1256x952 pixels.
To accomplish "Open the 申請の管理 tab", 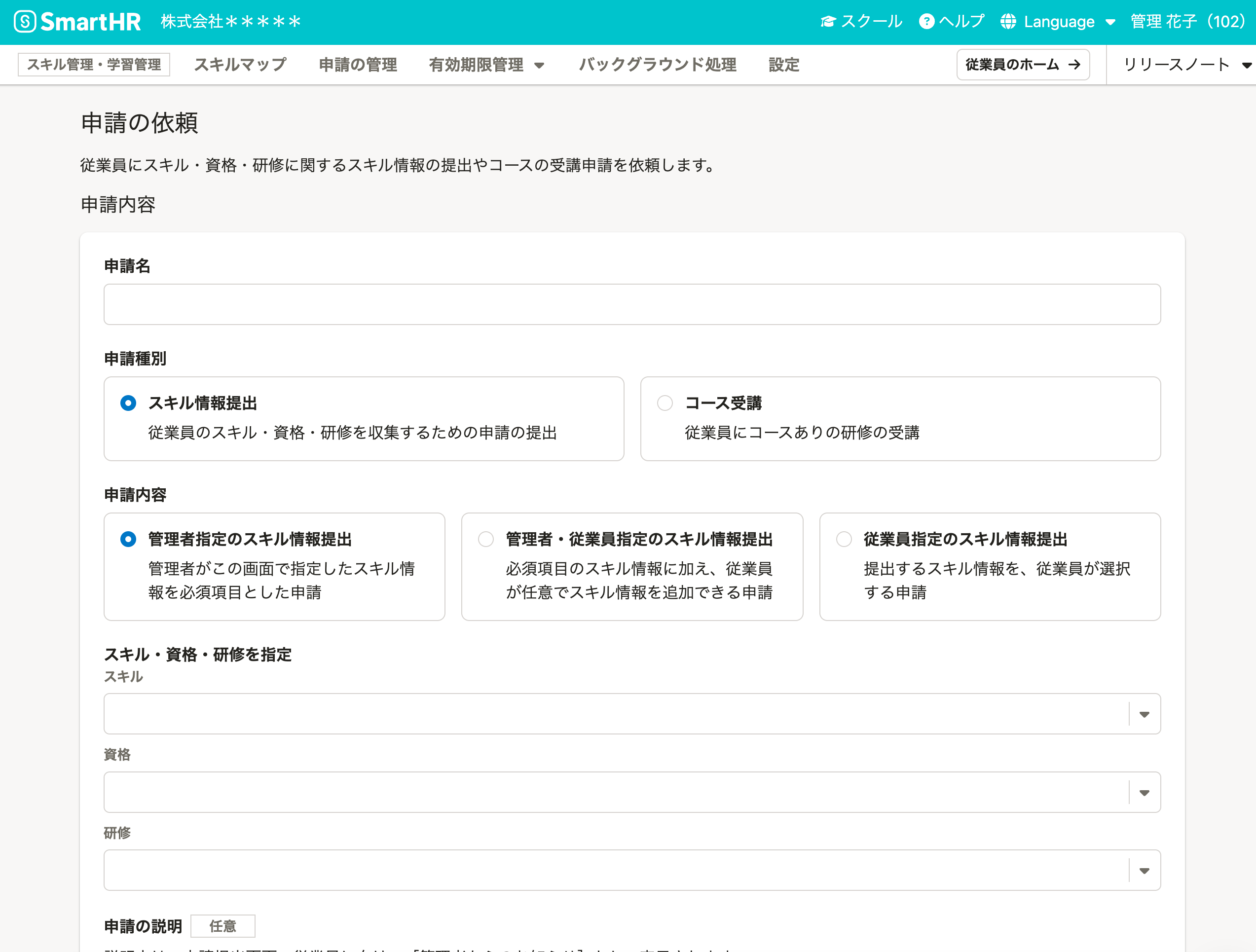I will (358, 65).
